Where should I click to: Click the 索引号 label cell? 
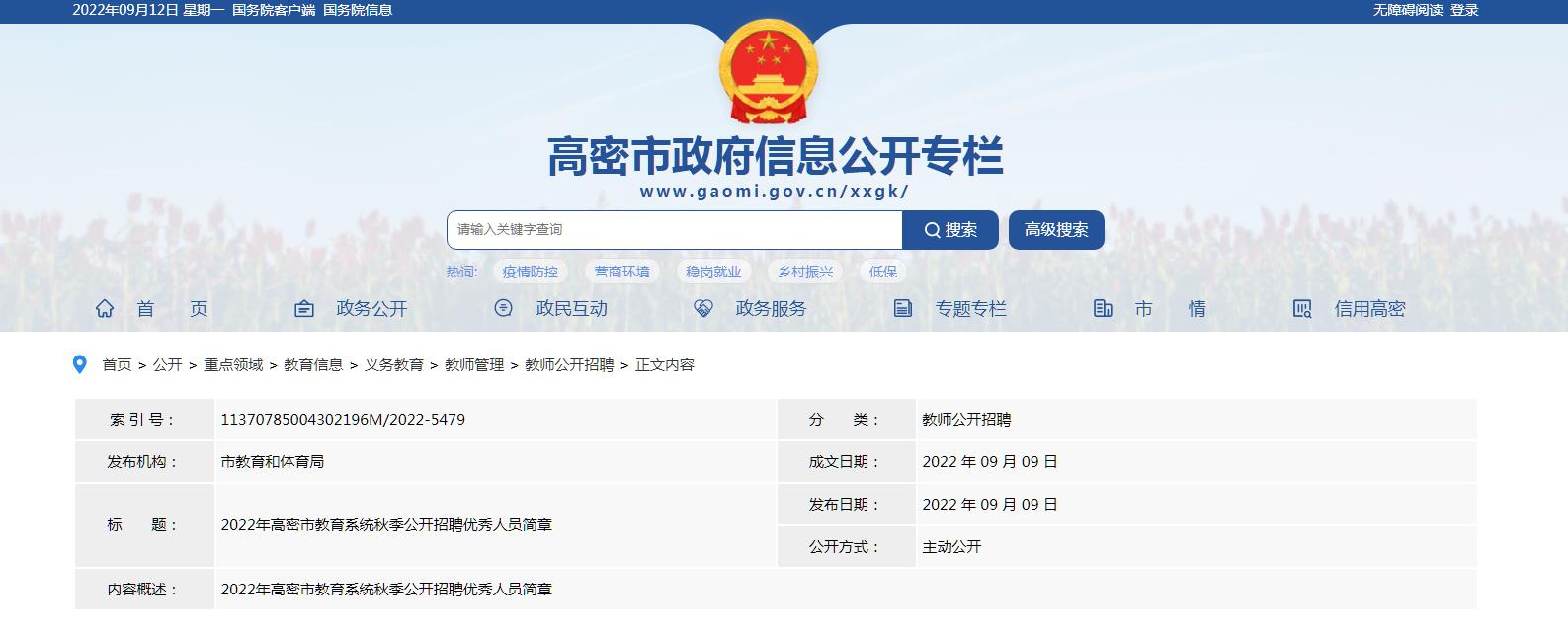pyautogui.click(x=144, y=420)
